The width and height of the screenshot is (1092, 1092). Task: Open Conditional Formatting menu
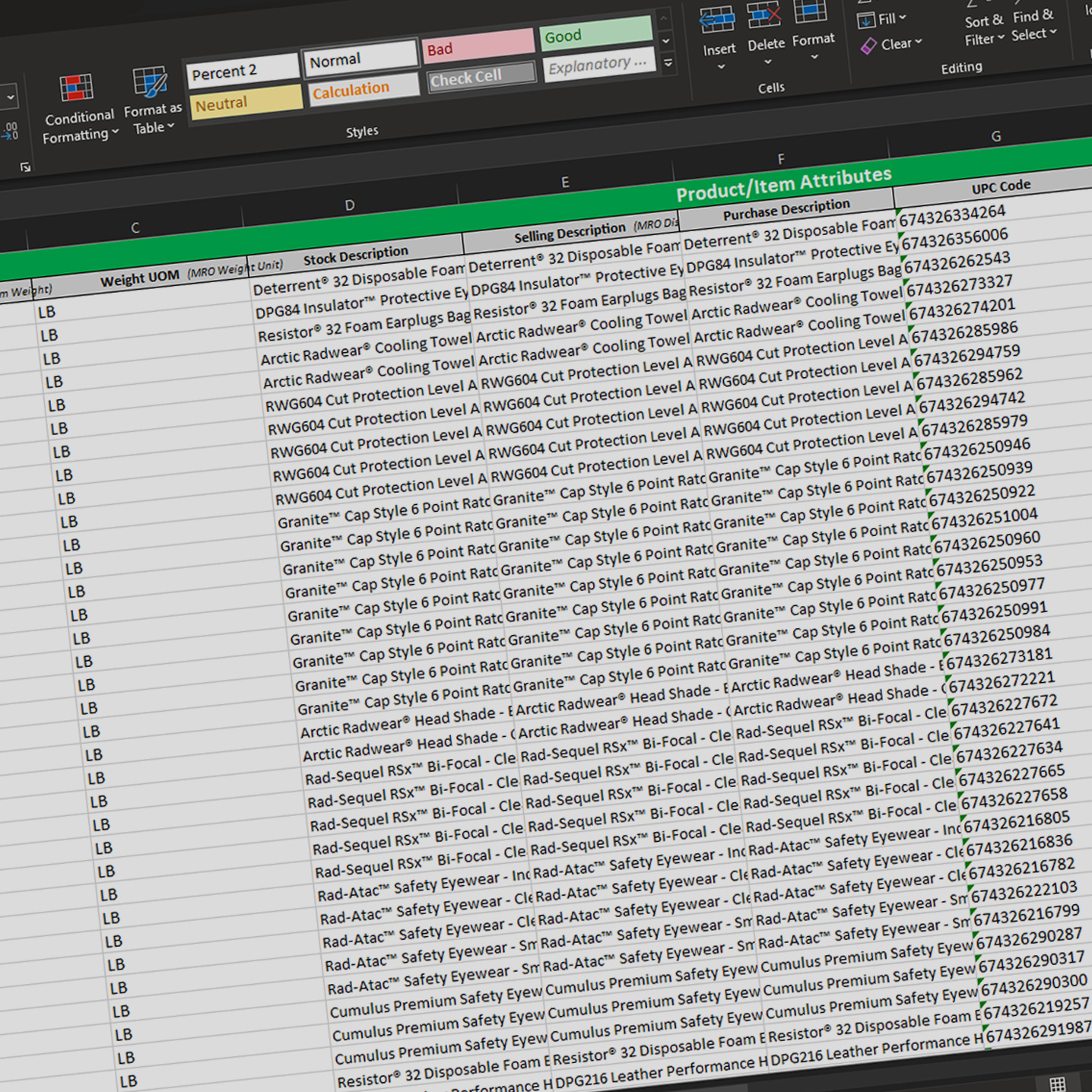click(x=79, y=110)
